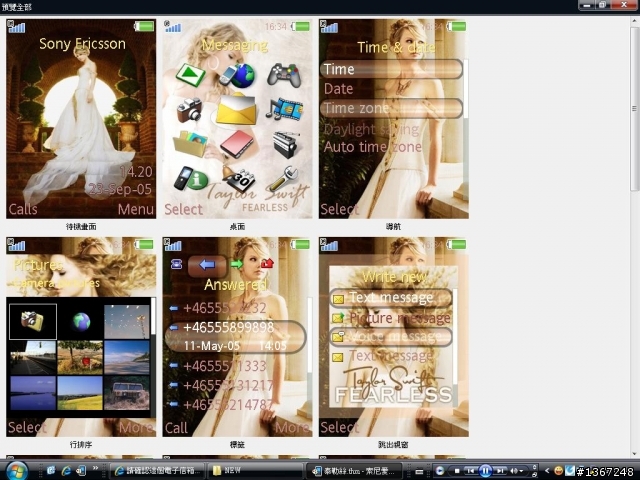This screenshot has height=480, width=640.
Task: Select the red contacts book icon
Action: coord(237,144)
